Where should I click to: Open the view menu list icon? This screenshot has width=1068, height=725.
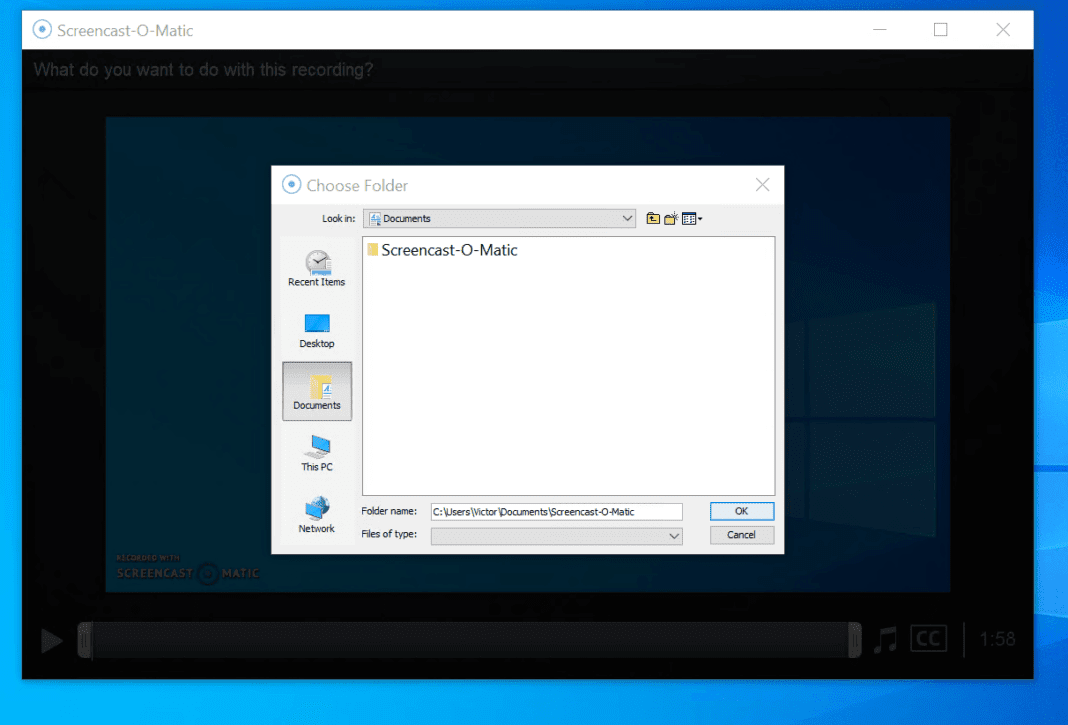(x=692, y=219)
